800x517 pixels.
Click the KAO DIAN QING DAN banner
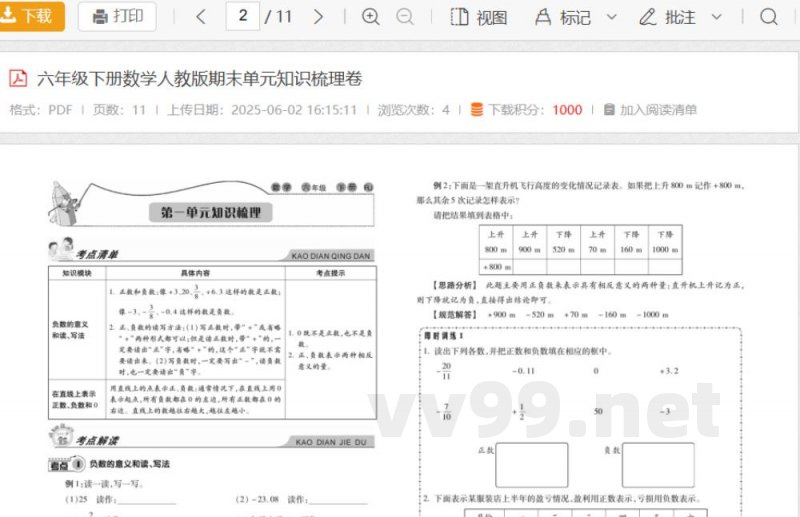click(x=331, y=256)
